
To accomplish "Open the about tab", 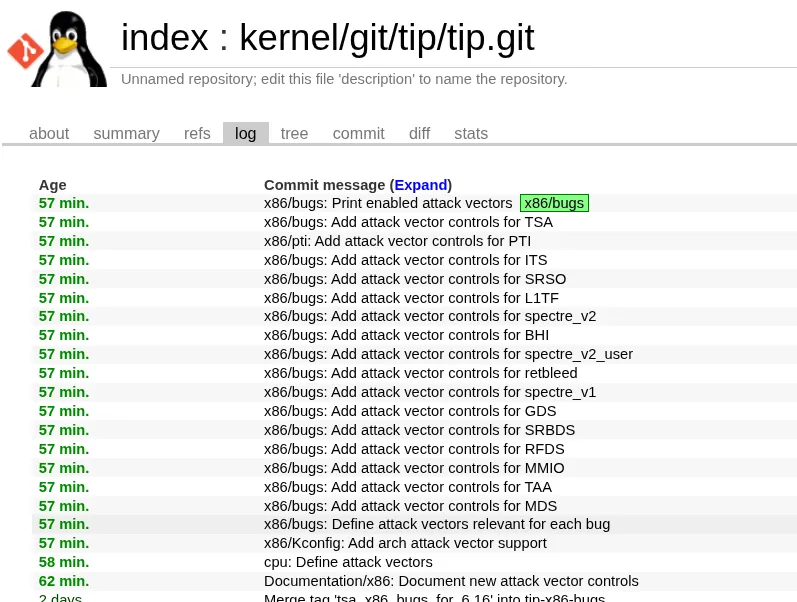I will (49, 134).
